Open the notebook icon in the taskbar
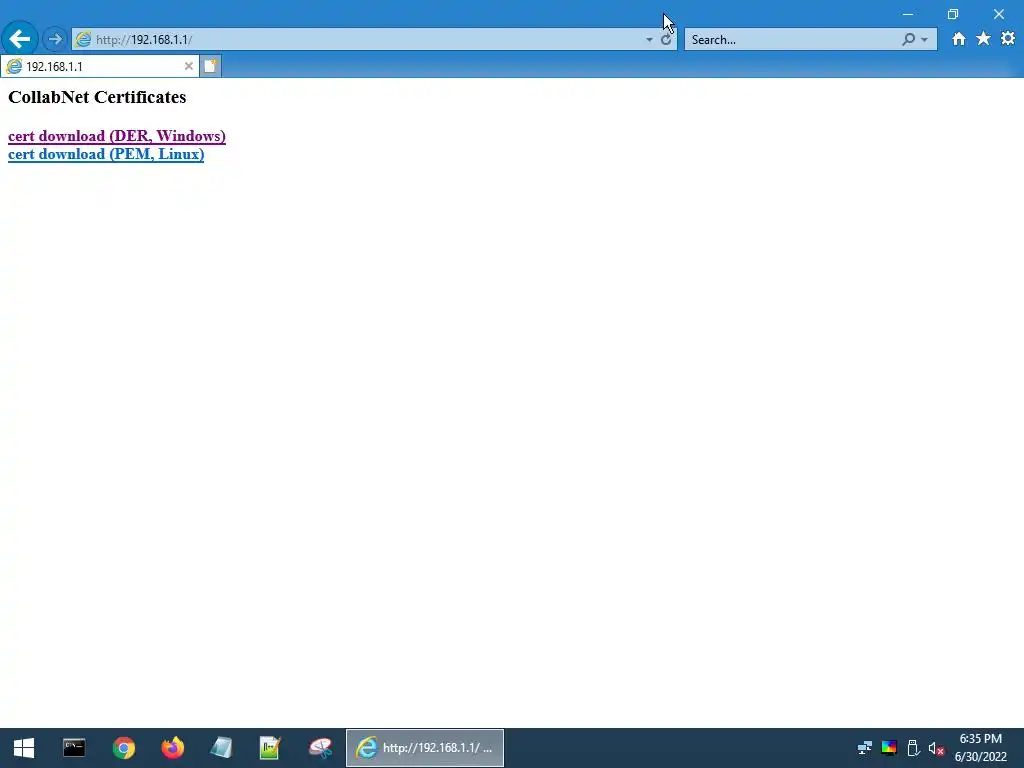 point(221,748)
